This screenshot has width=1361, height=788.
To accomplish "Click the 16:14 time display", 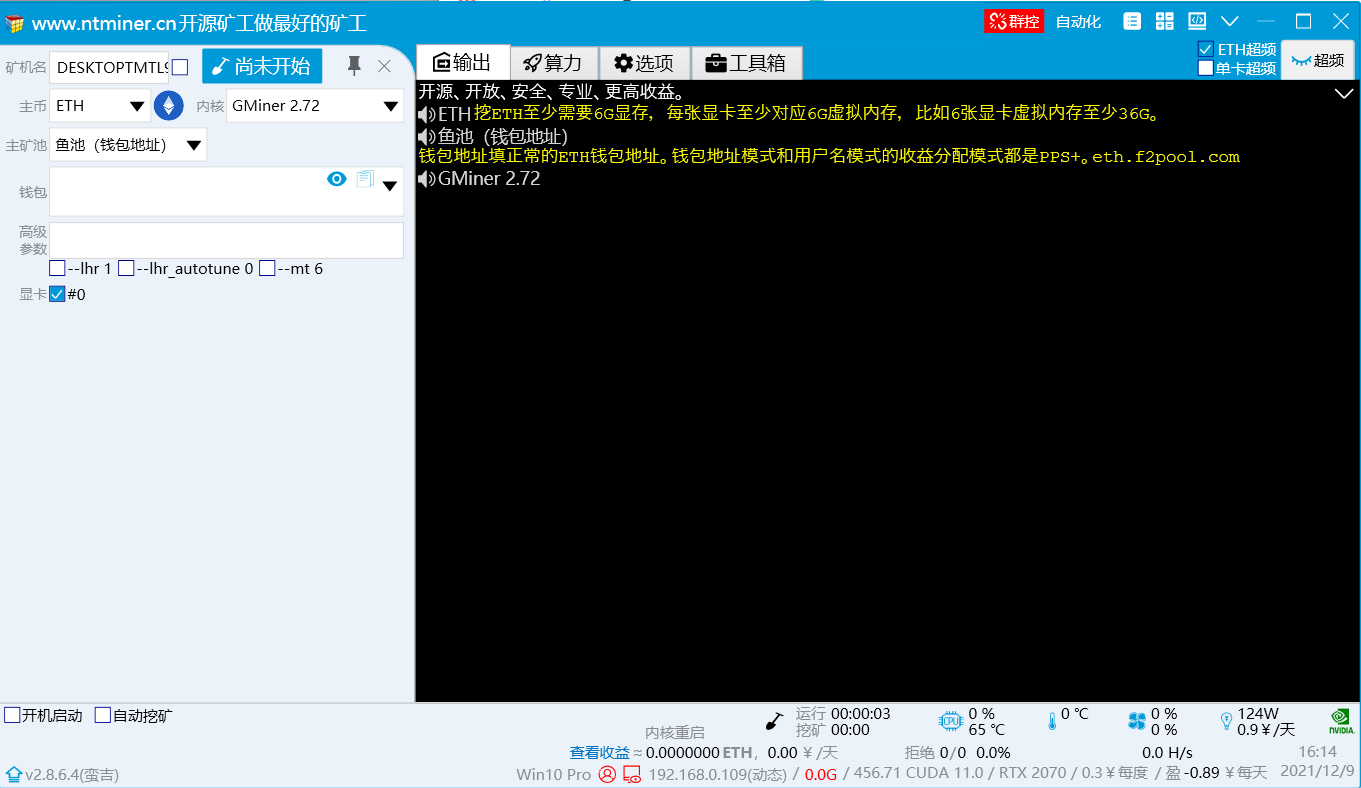I will coord(1317,752).
